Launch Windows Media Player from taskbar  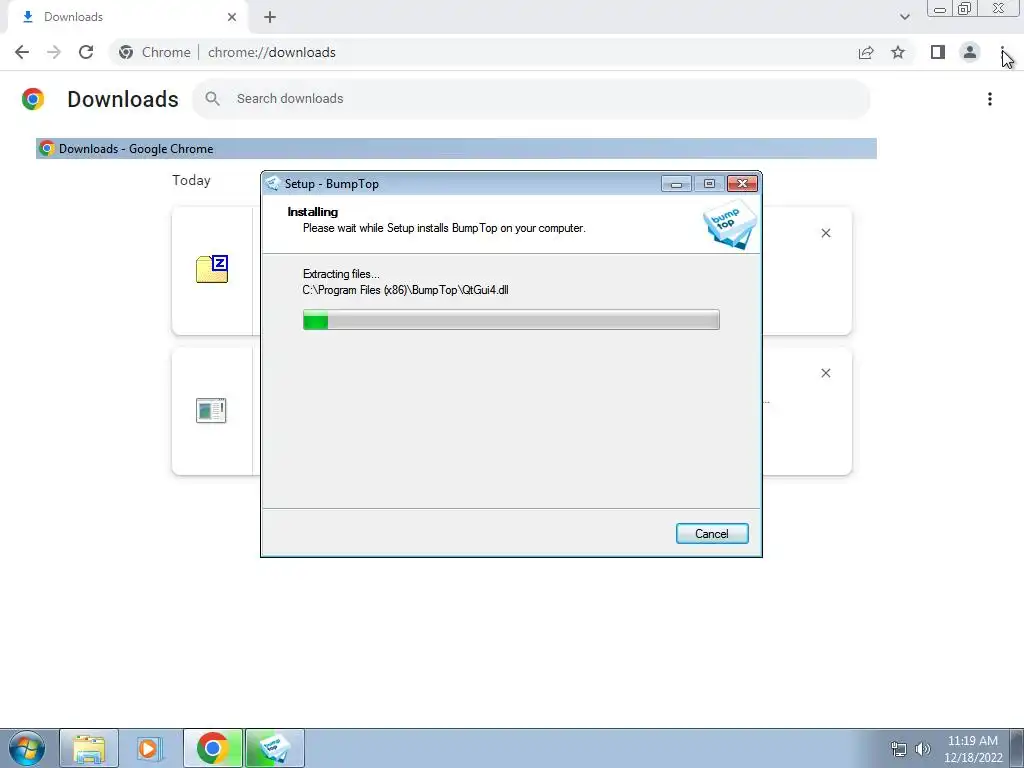pos(149,748)
